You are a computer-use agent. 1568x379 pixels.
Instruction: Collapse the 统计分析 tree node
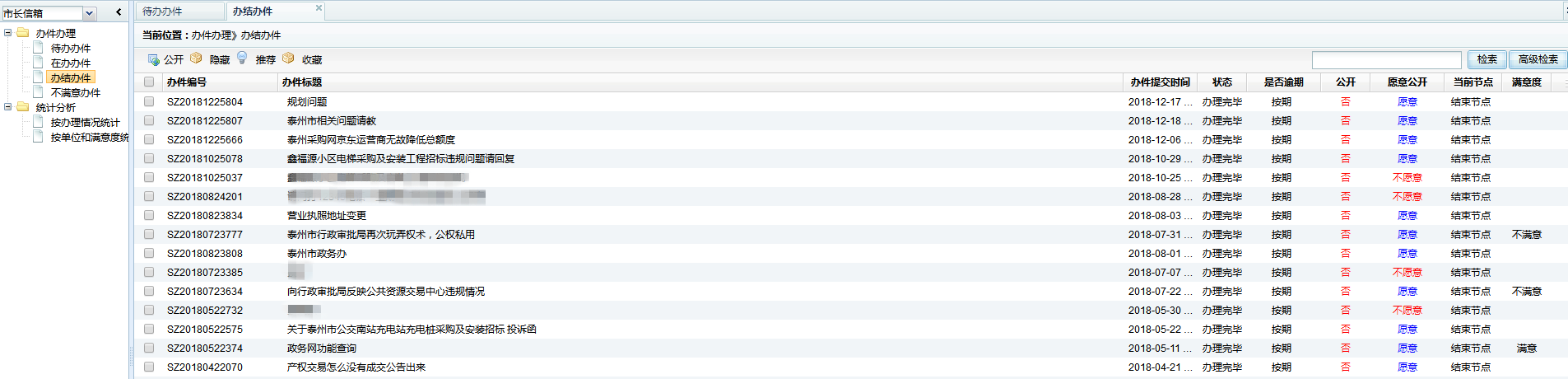click(8, 107)
